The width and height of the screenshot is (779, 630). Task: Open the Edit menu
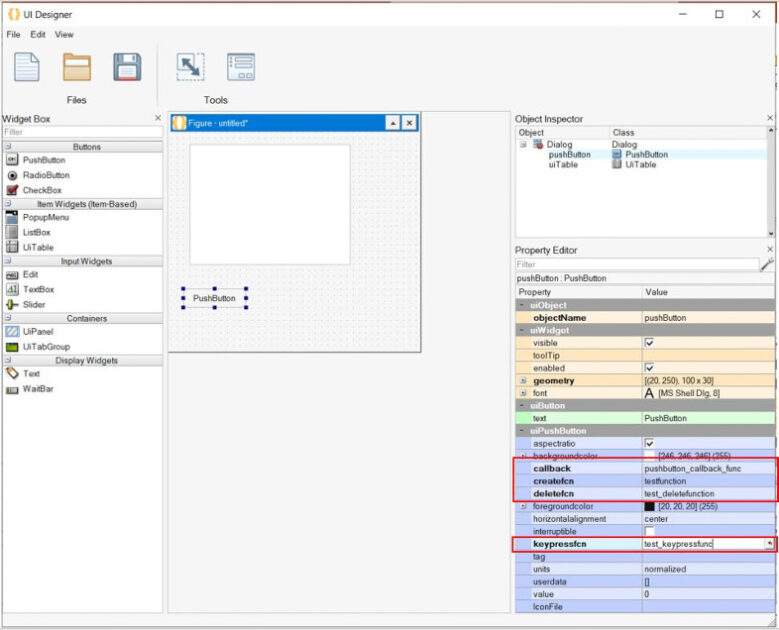click(38, 35)
